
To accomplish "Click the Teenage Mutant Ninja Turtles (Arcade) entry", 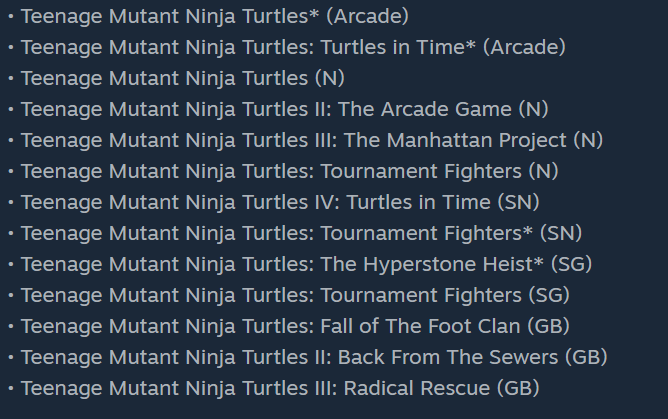I will (214, 16).
